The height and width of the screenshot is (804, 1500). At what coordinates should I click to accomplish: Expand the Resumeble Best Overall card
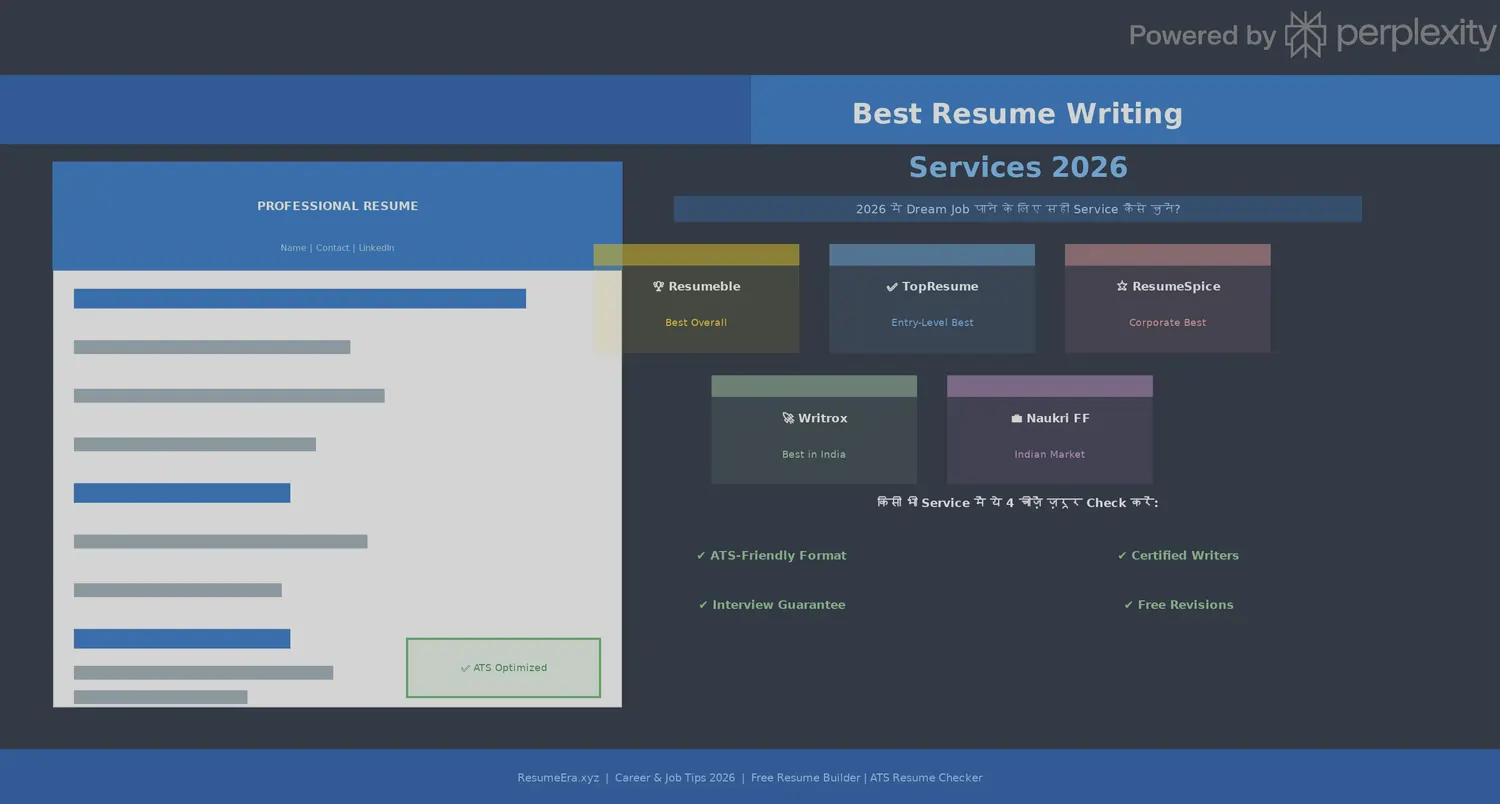click(x=696, y=297)
